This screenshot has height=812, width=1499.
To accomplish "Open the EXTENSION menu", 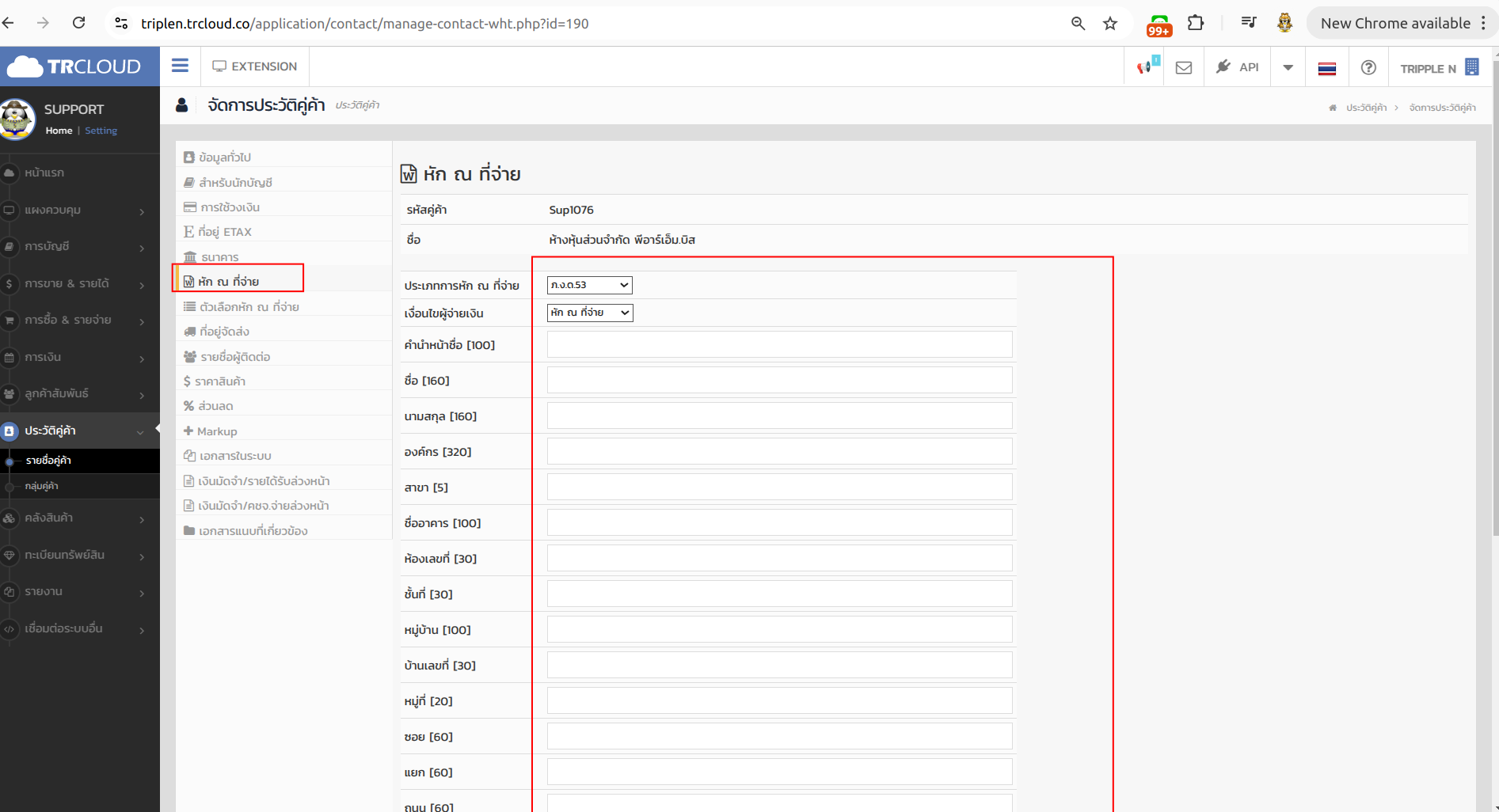I will point(255,66).
